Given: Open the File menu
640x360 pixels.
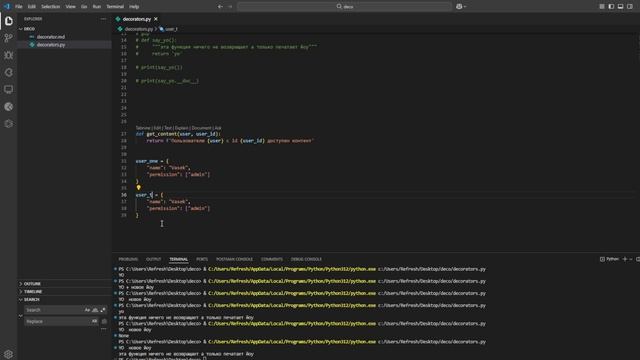Looking at the screenshot, I should 19,7.
